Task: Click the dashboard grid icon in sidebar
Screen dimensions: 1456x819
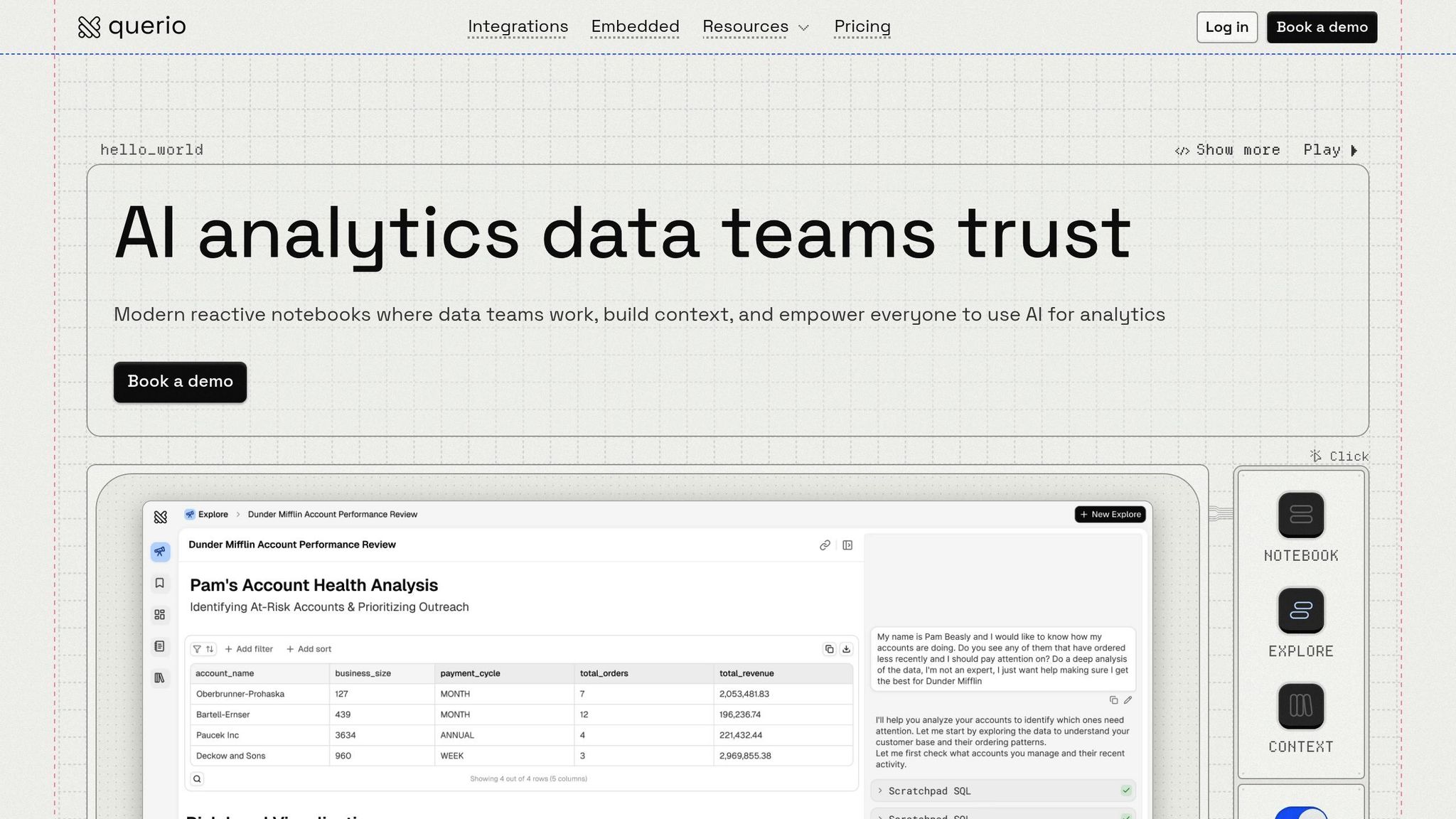Action: pos(160,614)
